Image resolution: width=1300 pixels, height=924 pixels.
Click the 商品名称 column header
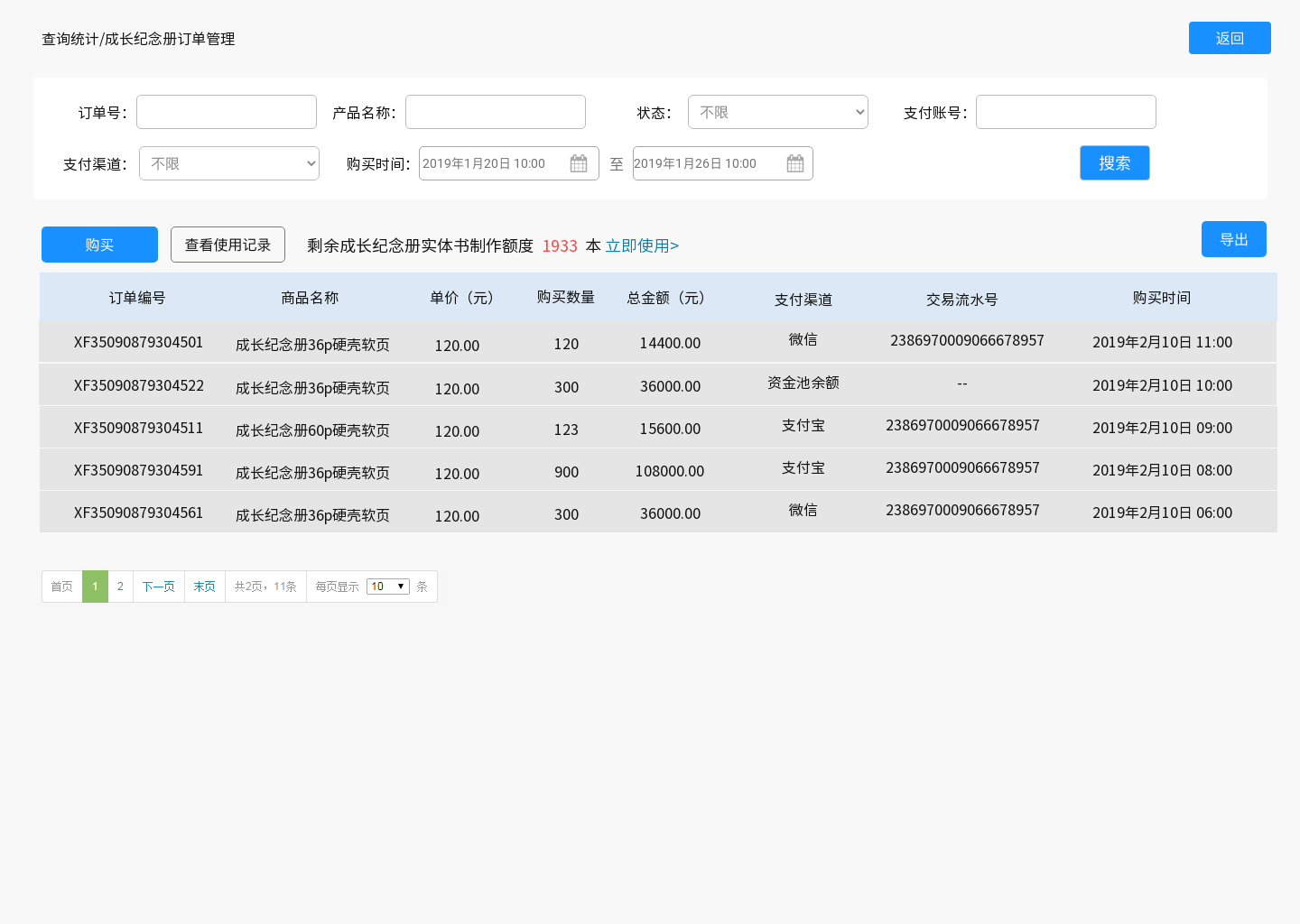click(x=310, y=298)
